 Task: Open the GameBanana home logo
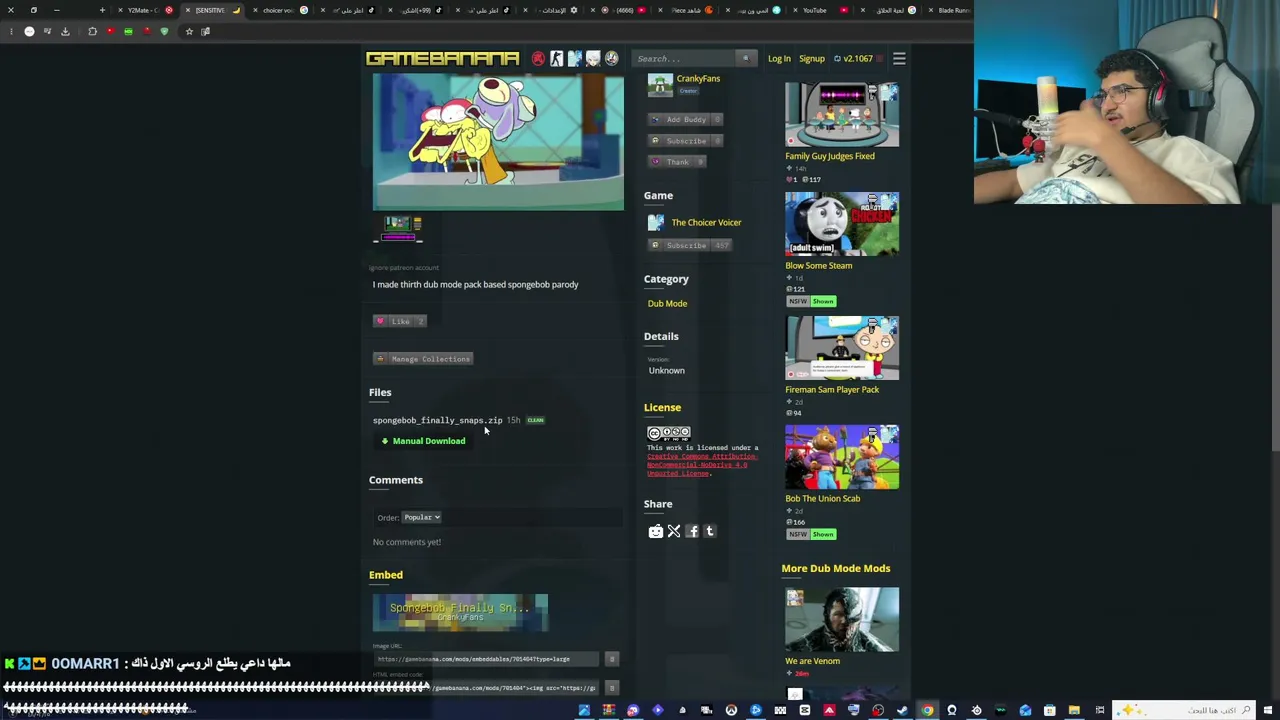click(442, 59)
